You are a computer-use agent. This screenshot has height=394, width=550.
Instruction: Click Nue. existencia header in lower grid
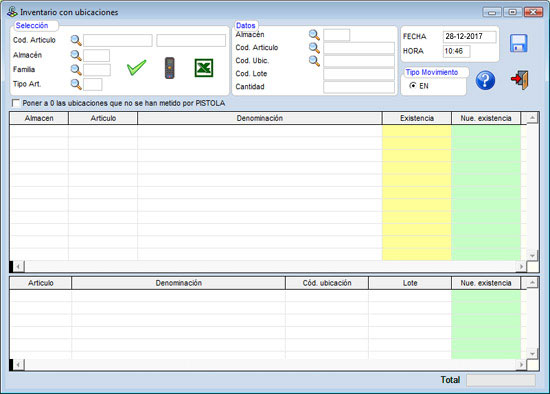[x=486, y=283]
